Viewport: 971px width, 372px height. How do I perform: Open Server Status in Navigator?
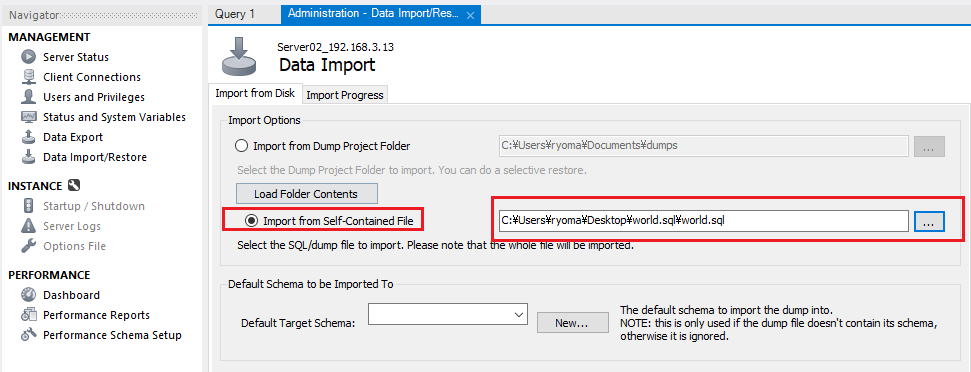coord(76,57)
